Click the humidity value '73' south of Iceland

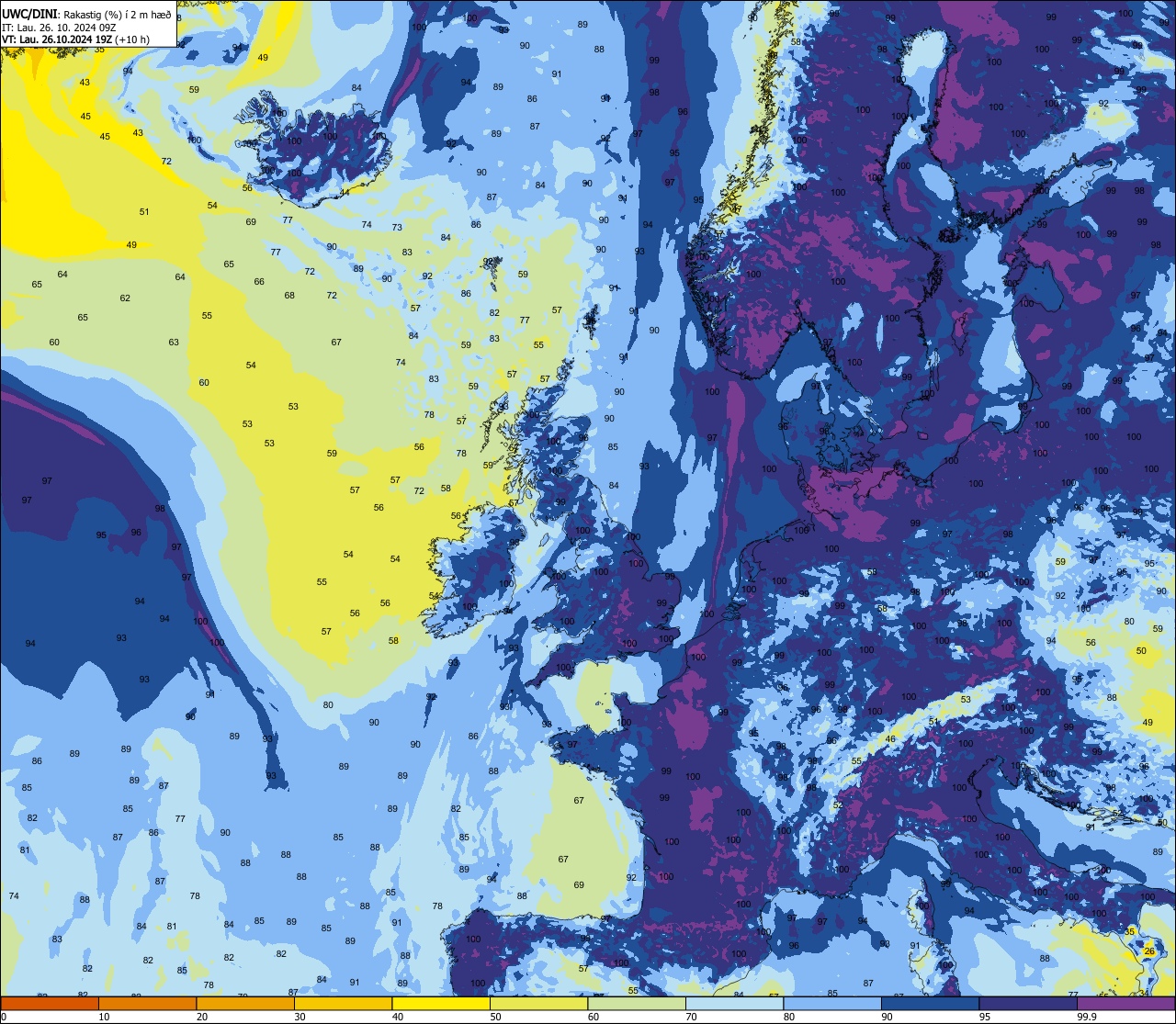point(397,227)
